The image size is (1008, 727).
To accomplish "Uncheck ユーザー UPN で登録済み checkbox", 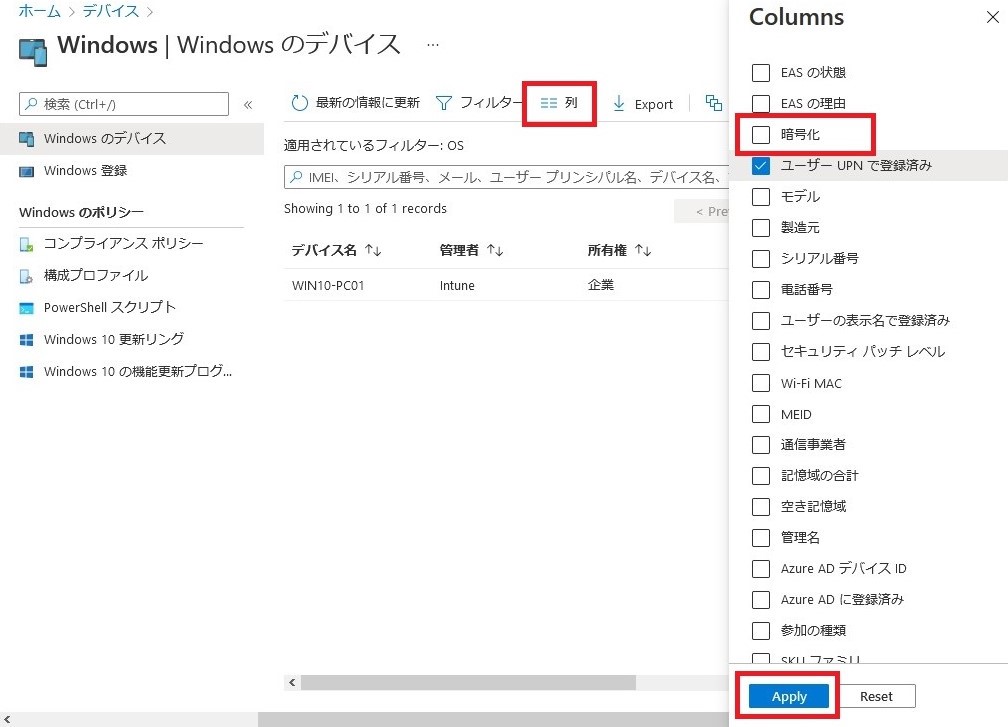I will pos(760,166).
